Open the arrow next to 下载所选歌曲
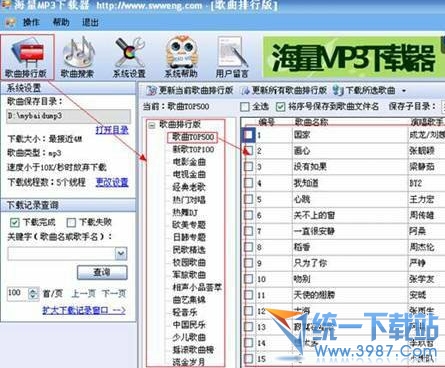The image size is (445, 368). pos(404,91)
